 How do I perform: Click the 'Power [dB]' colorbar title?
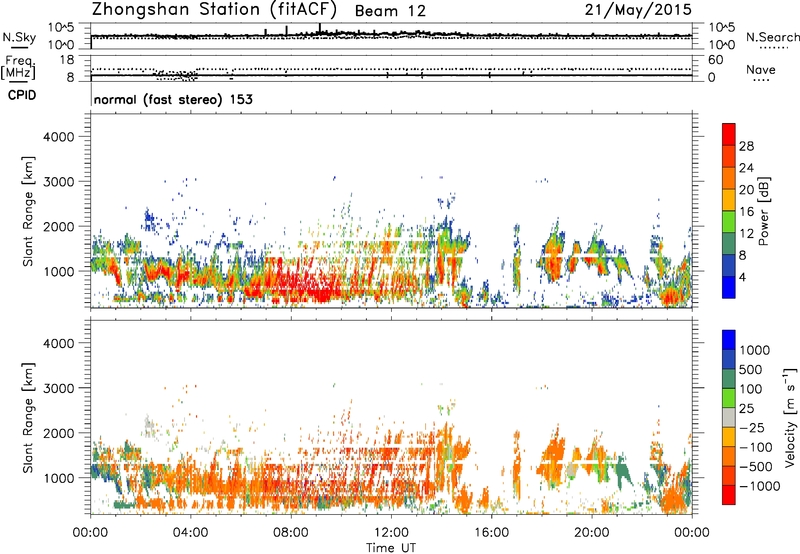763,211
